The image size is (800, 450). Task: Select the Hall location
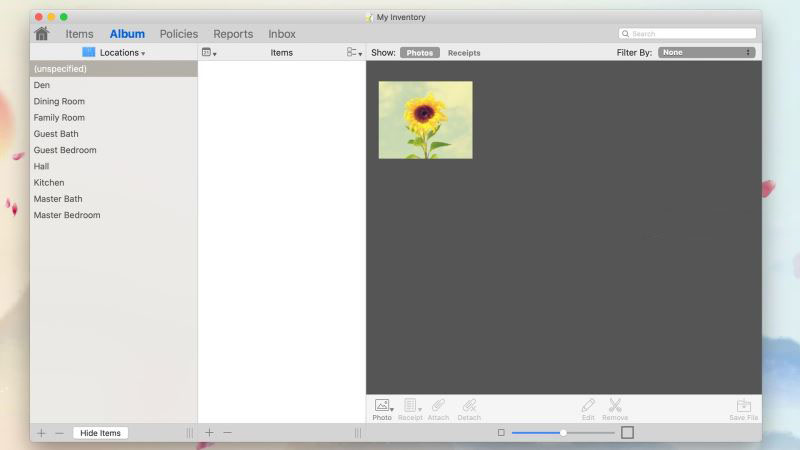tap(114, 166)
